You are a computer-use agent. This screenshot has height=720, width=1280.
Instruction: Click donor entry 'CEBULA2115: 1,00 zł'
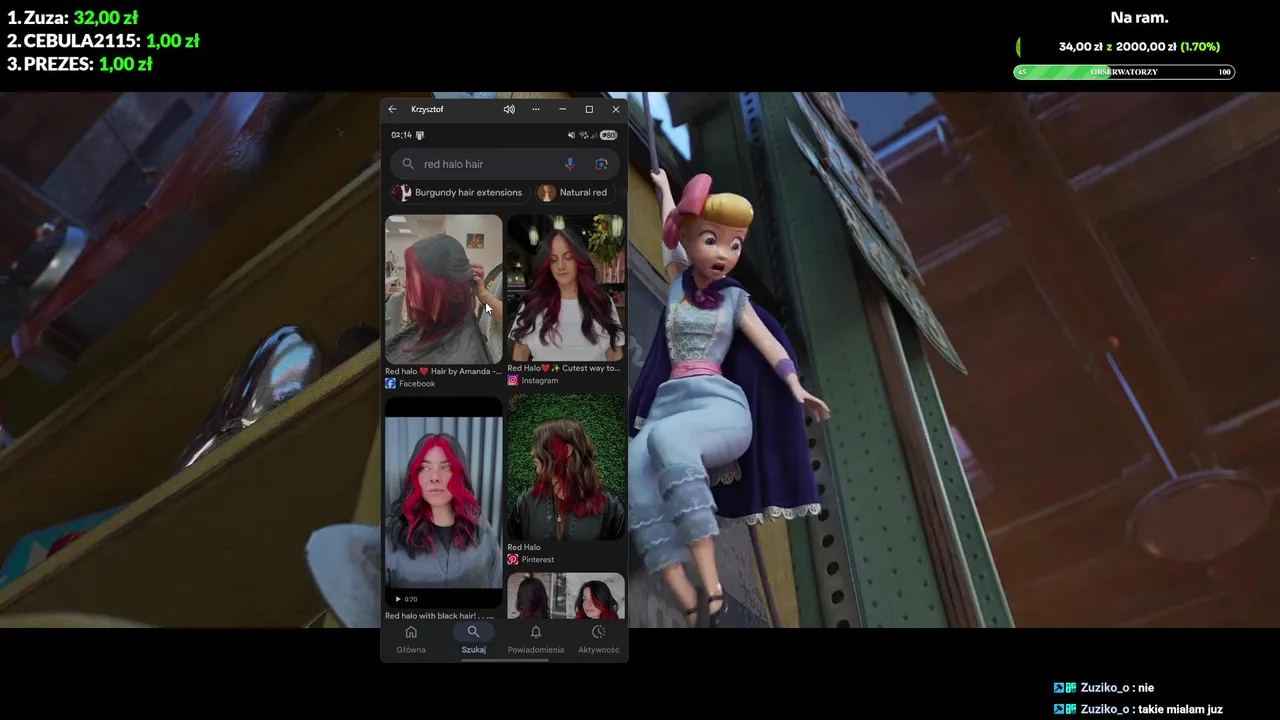(x=103, y=41)
